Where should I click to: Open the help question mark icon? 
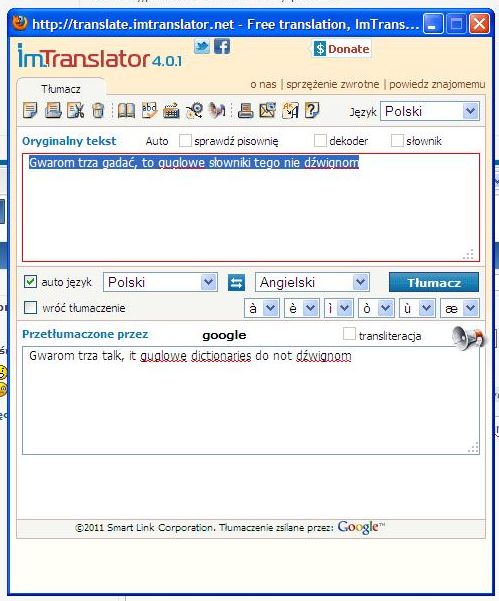tap(312, 111)
